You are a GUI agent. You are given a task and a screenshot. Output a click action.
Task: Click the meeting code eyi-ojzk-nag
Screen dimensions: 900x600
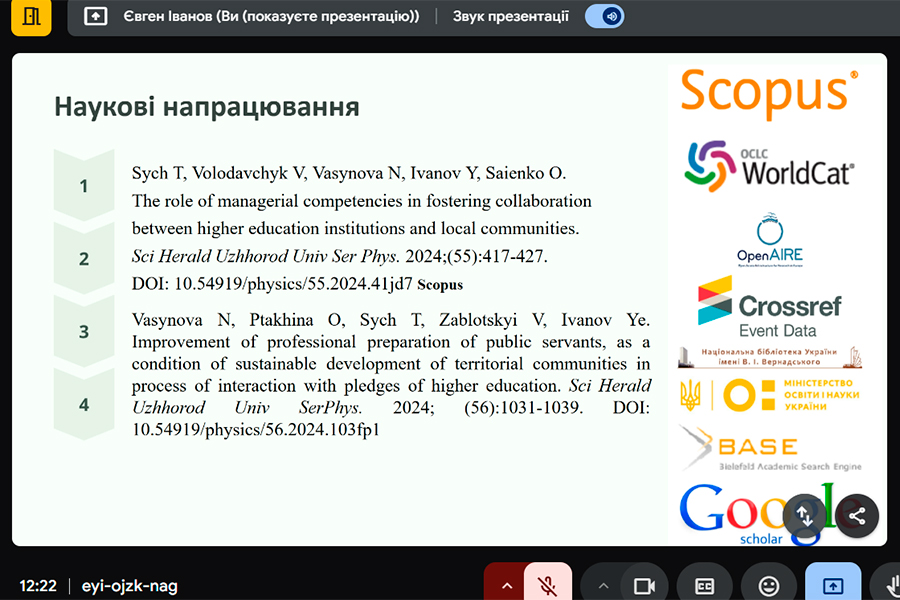[130, 586]
